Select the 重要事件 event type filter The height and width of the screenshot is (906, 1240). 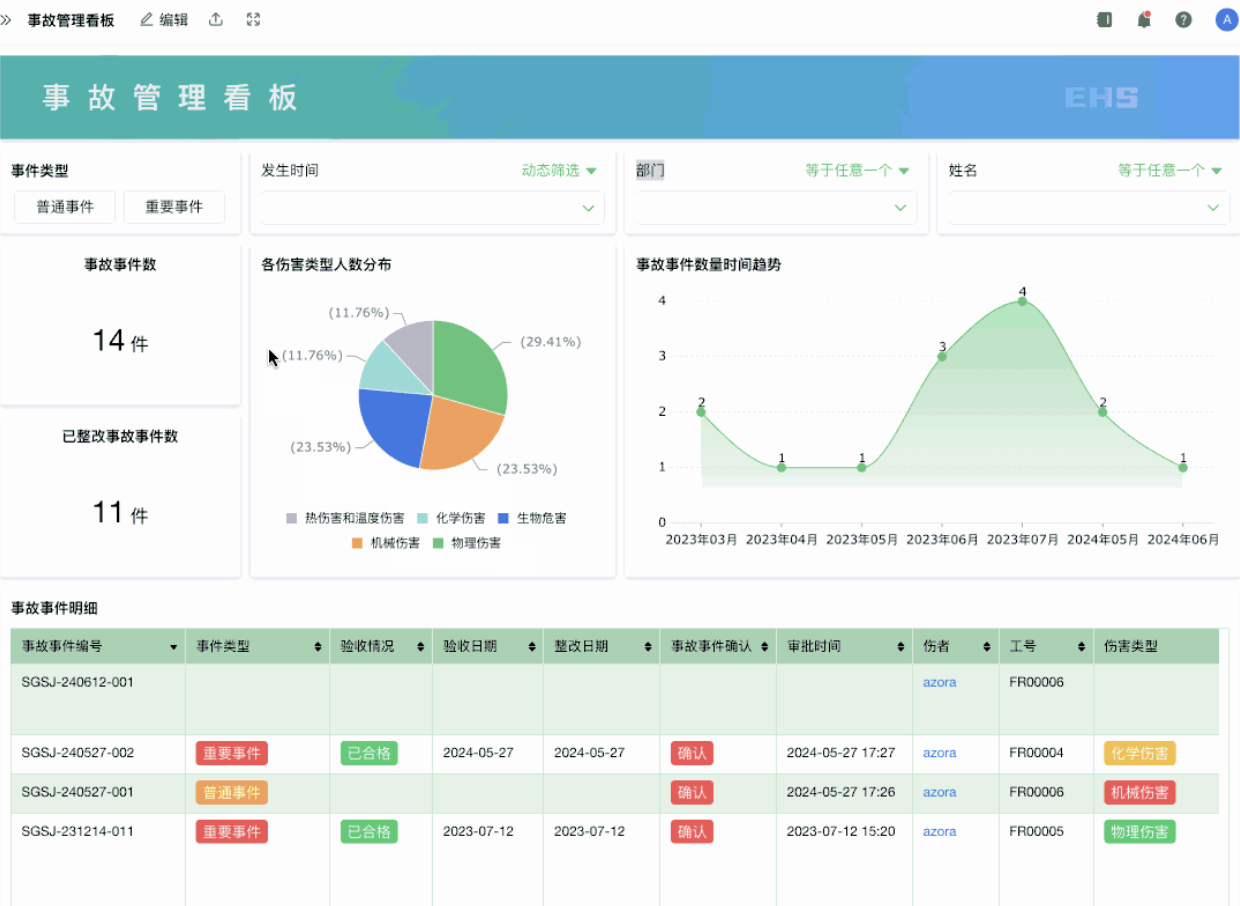(174, 207)
